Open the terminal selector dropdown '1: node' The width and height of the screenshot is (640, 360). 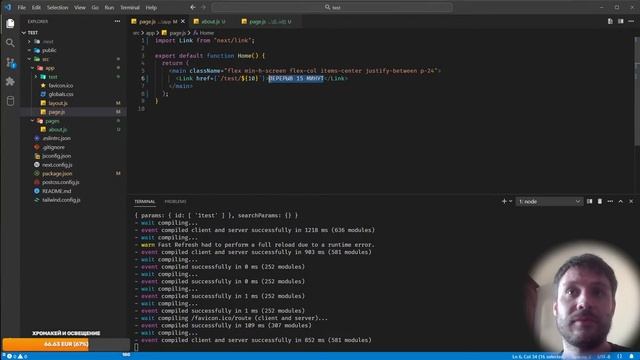coord(549,202)
